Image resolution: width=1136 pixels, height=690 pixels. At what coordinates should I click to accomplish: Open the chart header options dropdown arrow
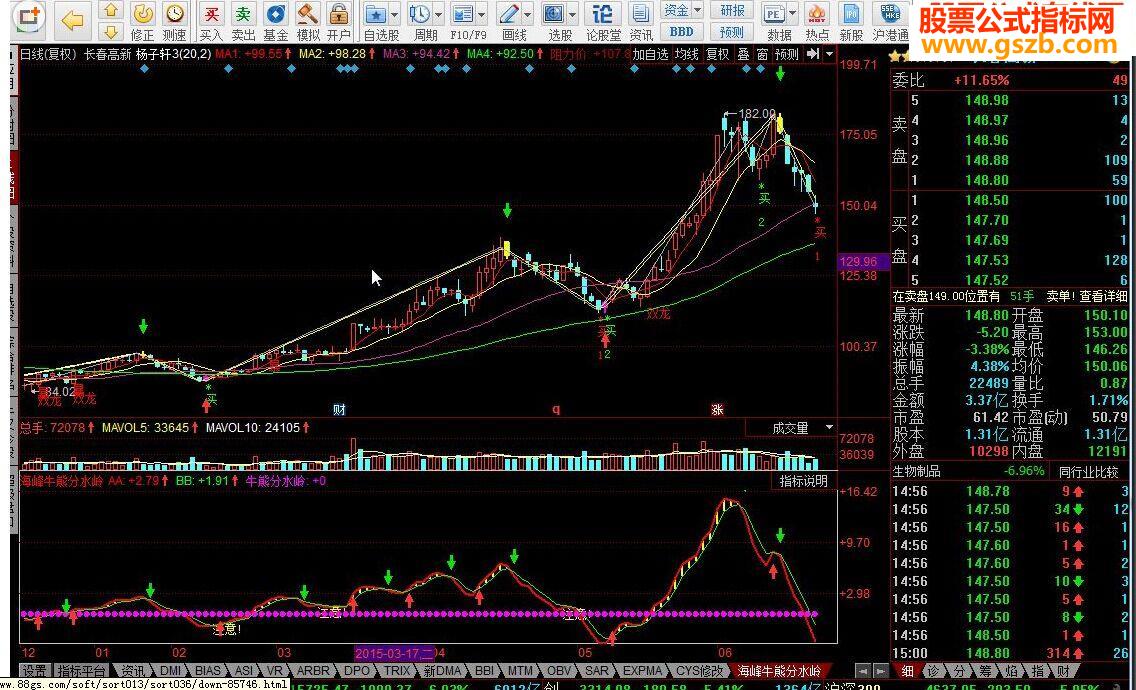[x=828, y=54]
